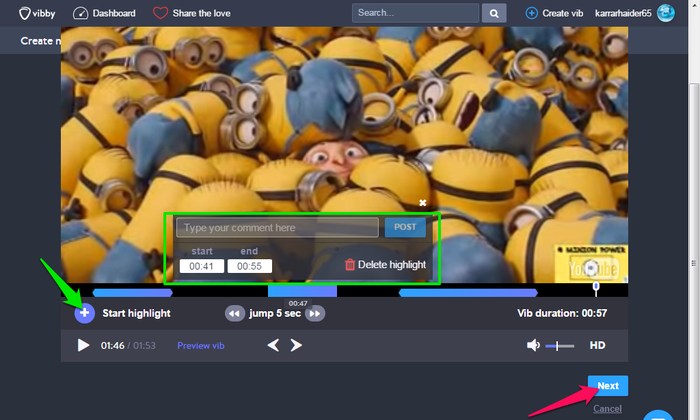
Task: Click the Next button
Action: point(608,386)
